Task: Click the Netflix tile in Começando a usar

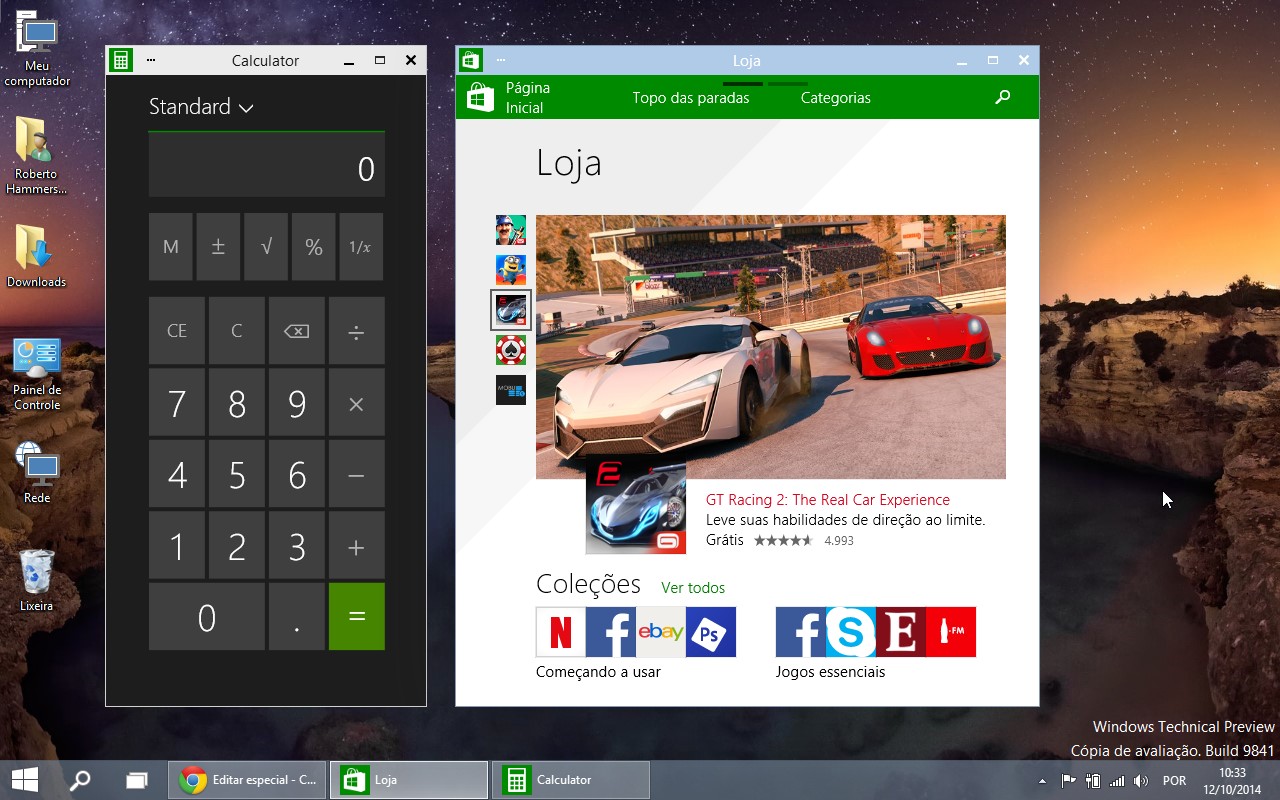Action: coord(561,632)
